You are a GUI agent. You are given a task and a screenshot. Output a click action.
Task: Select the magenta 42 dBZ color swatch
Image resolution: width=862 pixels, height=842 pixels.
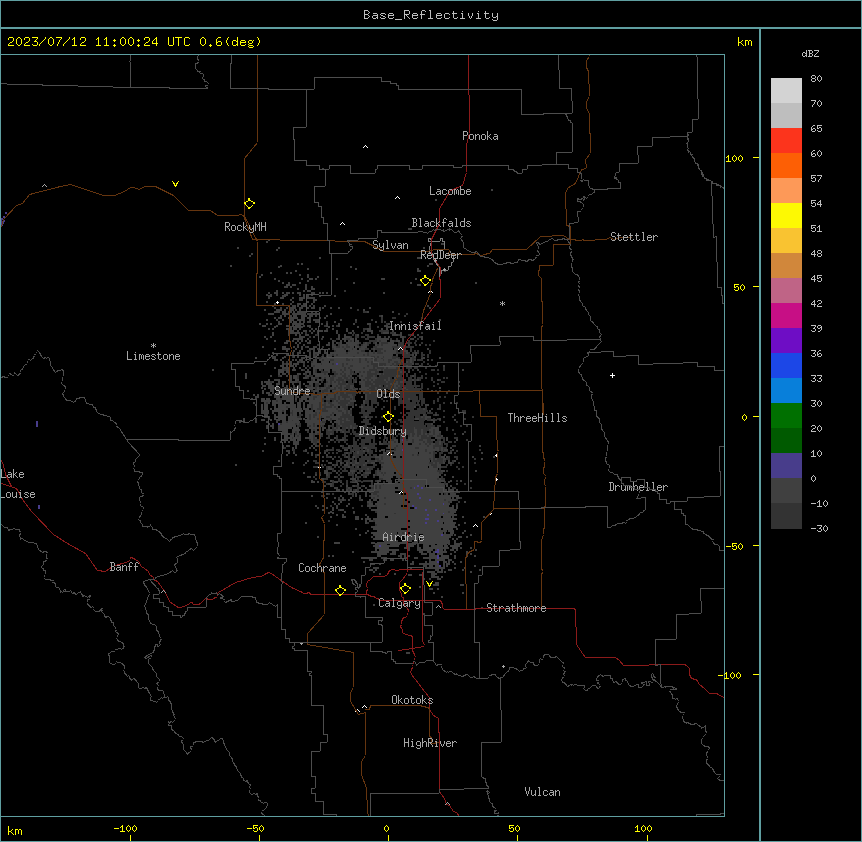click(786, 315)
